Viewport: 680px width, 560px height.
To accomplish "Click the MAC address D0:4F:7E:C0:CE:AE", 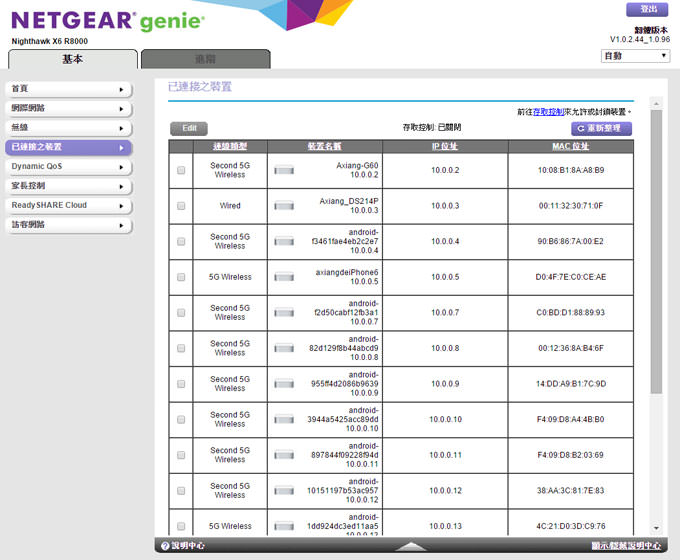I will [571, 277].
